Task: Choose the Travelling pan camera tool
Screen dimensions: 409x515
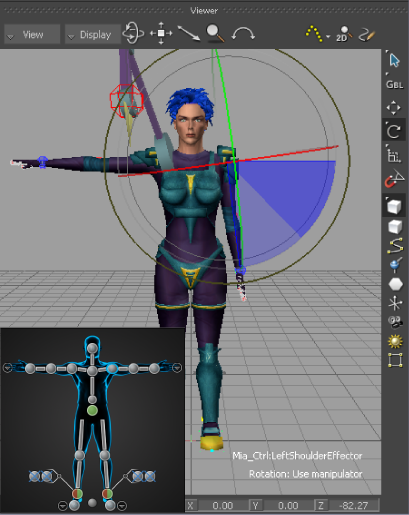Action: click(161, 33)
